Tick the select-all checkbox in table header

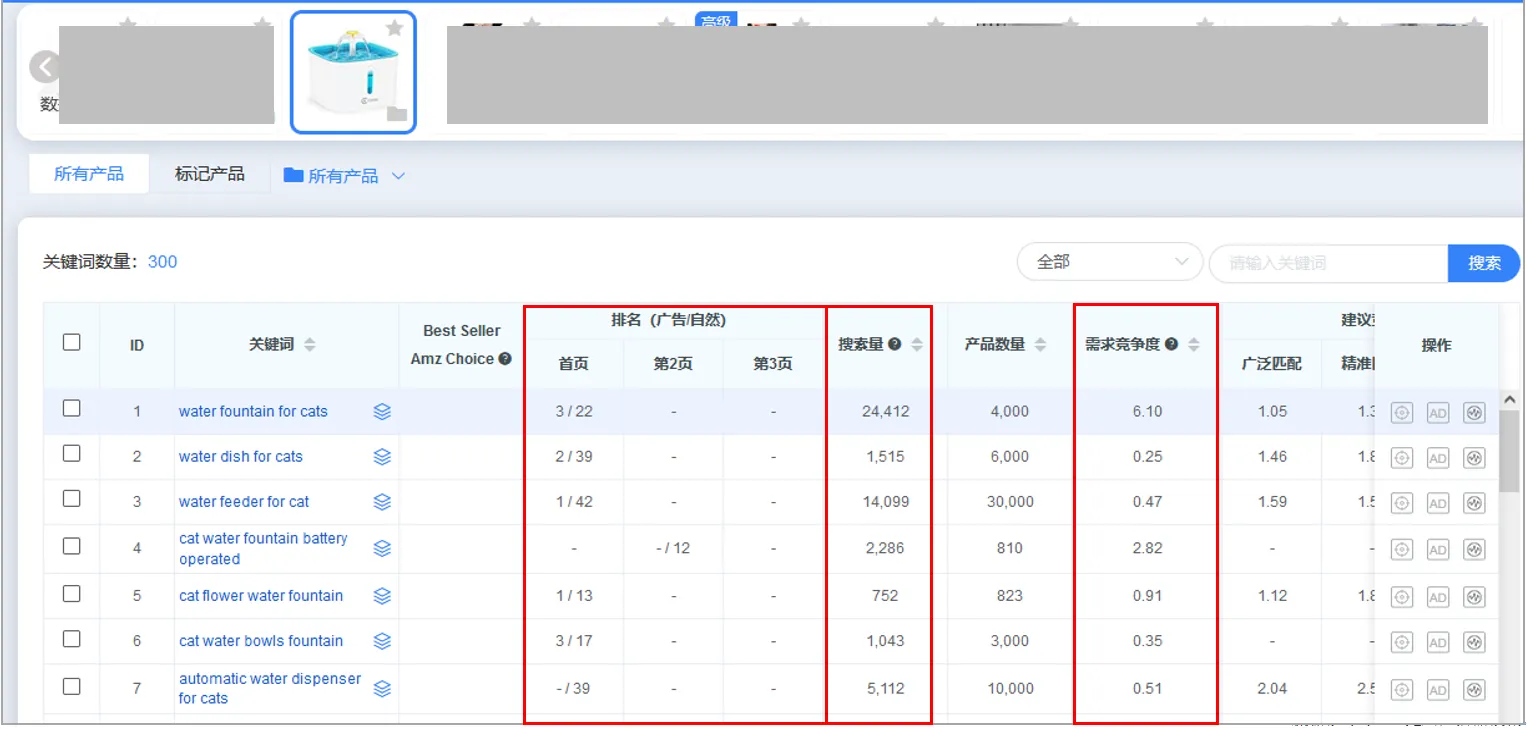coord(71,342)
